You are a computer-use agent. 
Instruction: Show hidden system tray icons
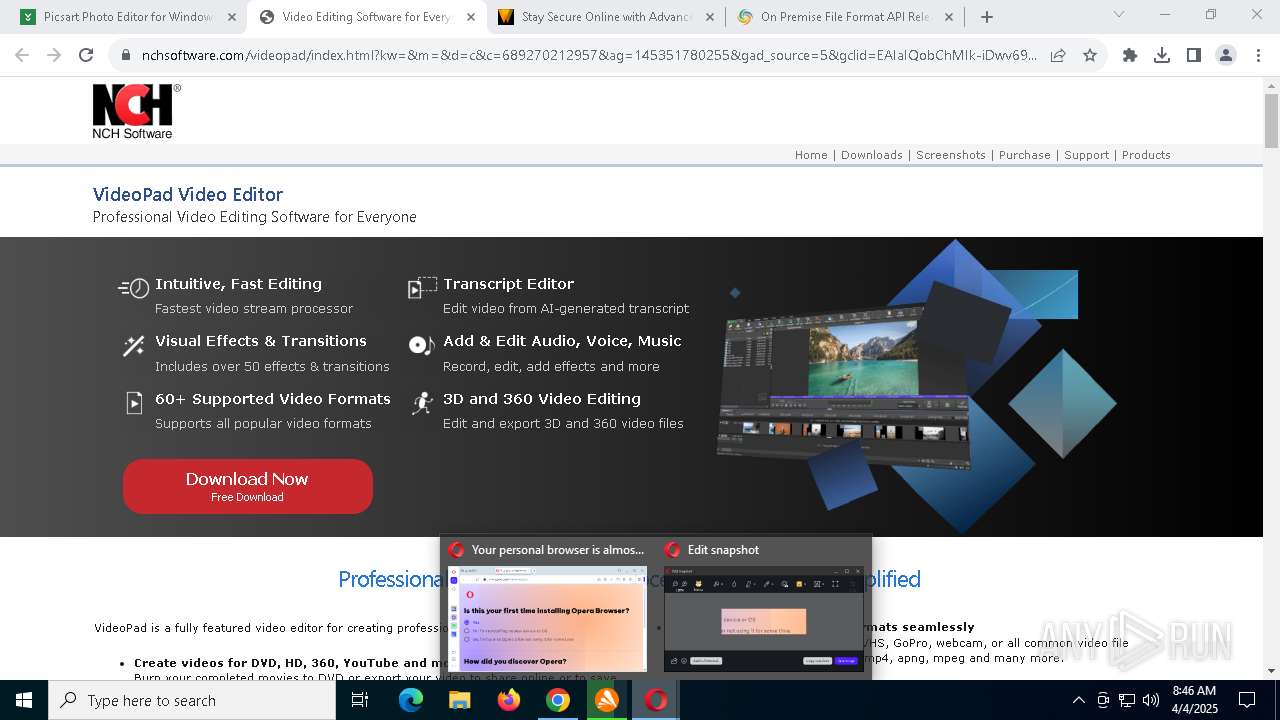click(x=1078, y=700)
